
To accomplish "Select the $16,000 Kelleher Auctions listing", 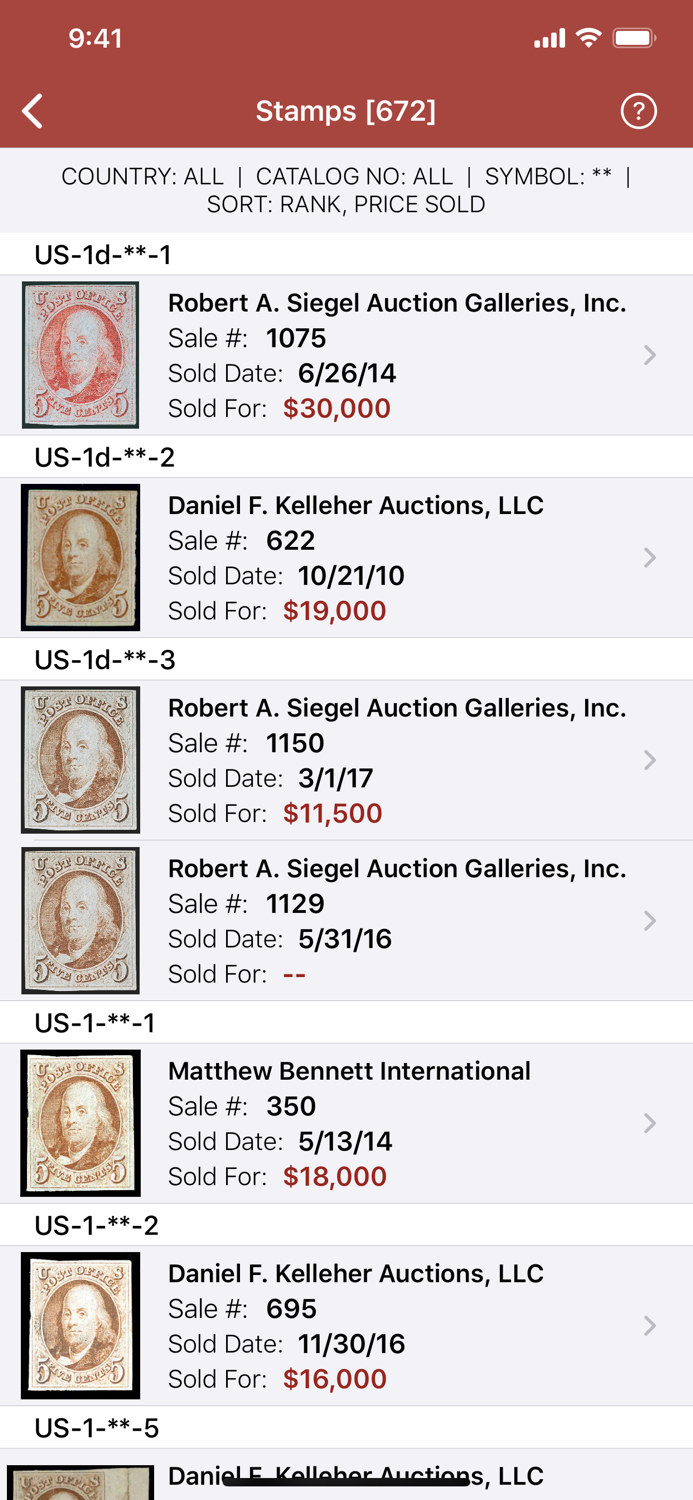I will coord(400,1325).
